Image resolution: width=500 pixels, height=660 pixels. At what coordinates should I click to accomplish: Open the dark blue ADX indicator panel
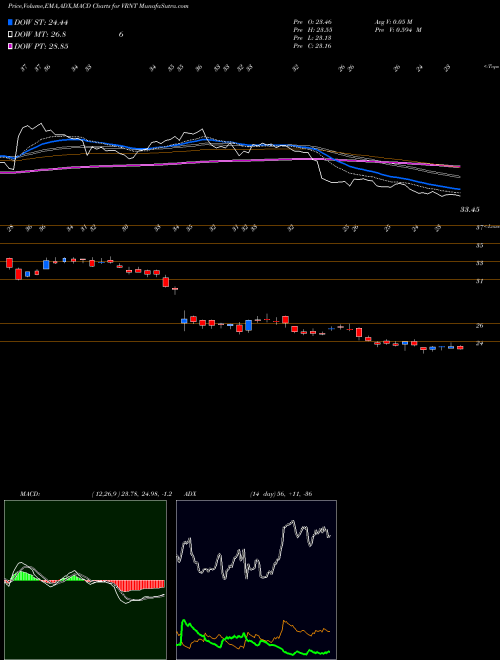click(x=256, y=580)
